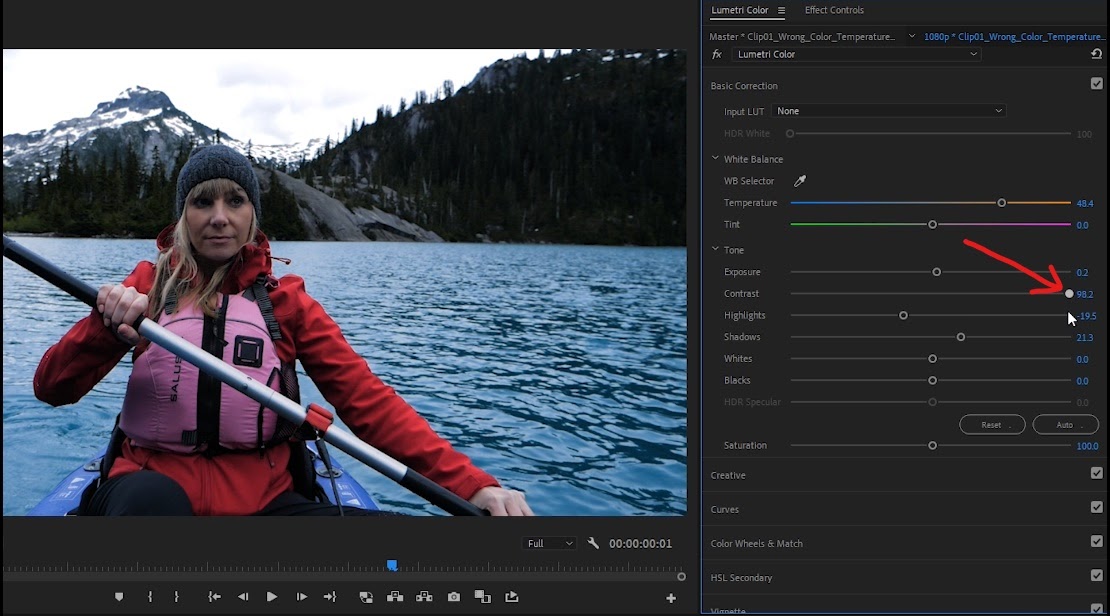1110x616 pixels.
Task: Open the wrench settings icon
Action: 593,543
